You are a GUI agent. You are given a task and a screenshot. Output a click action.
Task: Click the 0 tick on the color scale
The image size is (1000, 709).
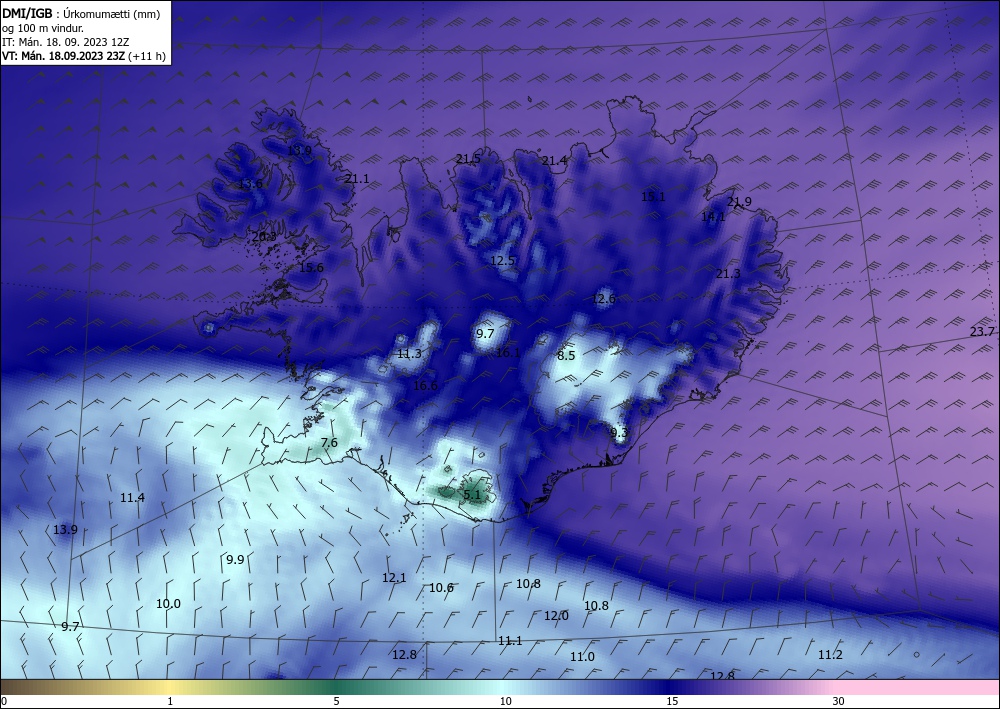coord(4,701)
